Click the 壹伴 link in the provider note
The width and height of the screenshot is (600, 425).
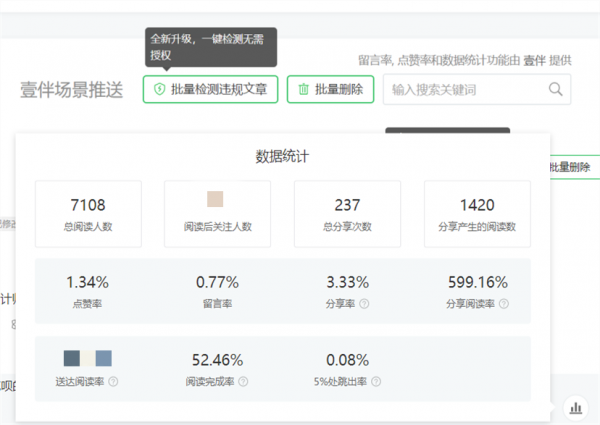pyautogui.click(x=534, y=60)
